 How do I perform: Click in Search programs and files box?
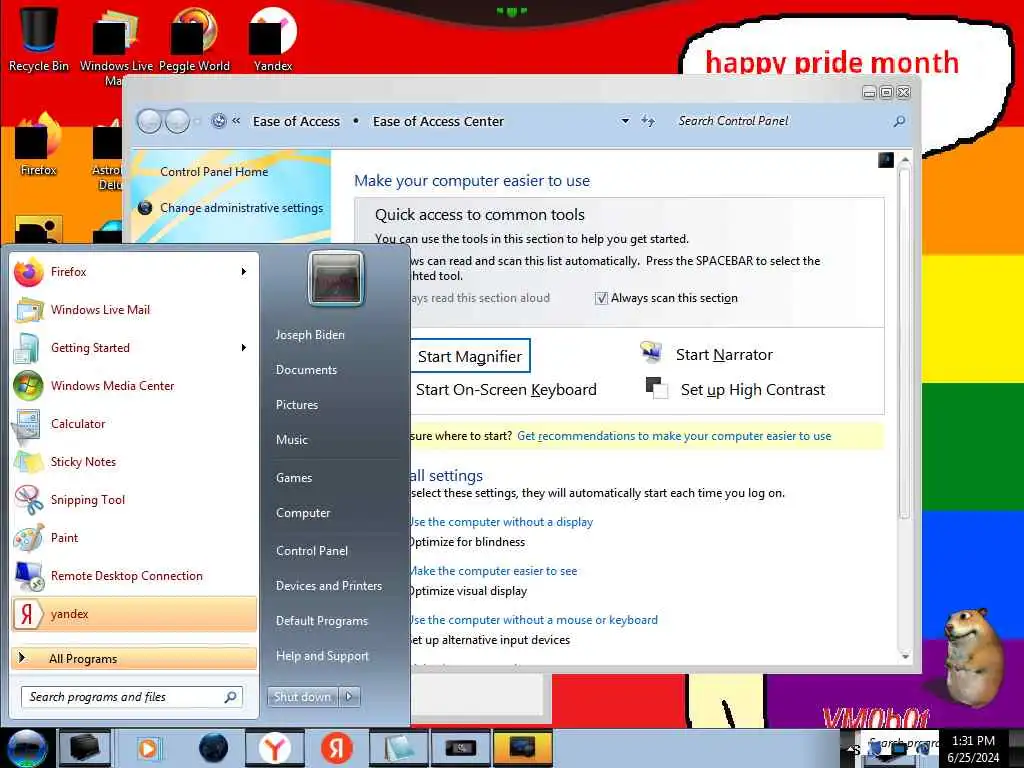click(131, 697)
